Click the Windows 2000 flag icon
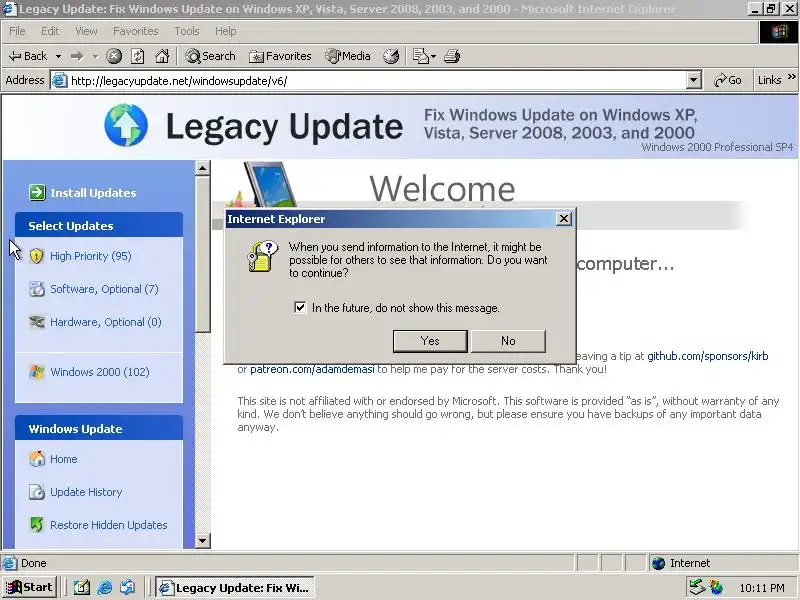 tap(37, 371)
